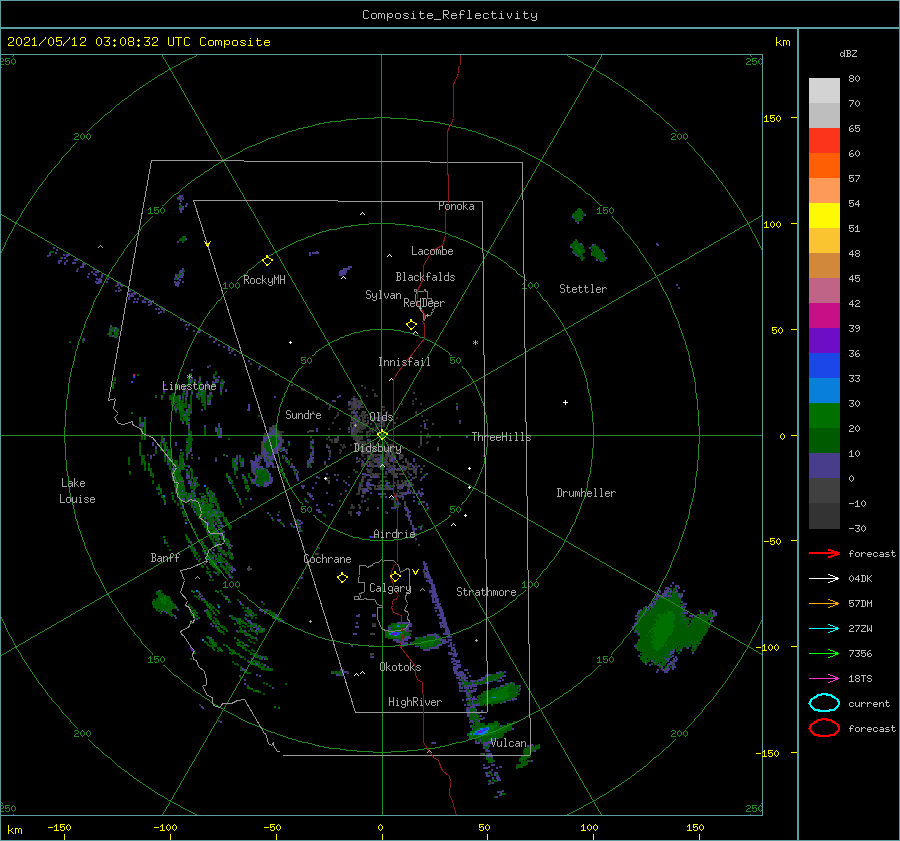Screen dimensions: 900x841
Task: Click the Cochrane city label
Action: tap(327, 559)
